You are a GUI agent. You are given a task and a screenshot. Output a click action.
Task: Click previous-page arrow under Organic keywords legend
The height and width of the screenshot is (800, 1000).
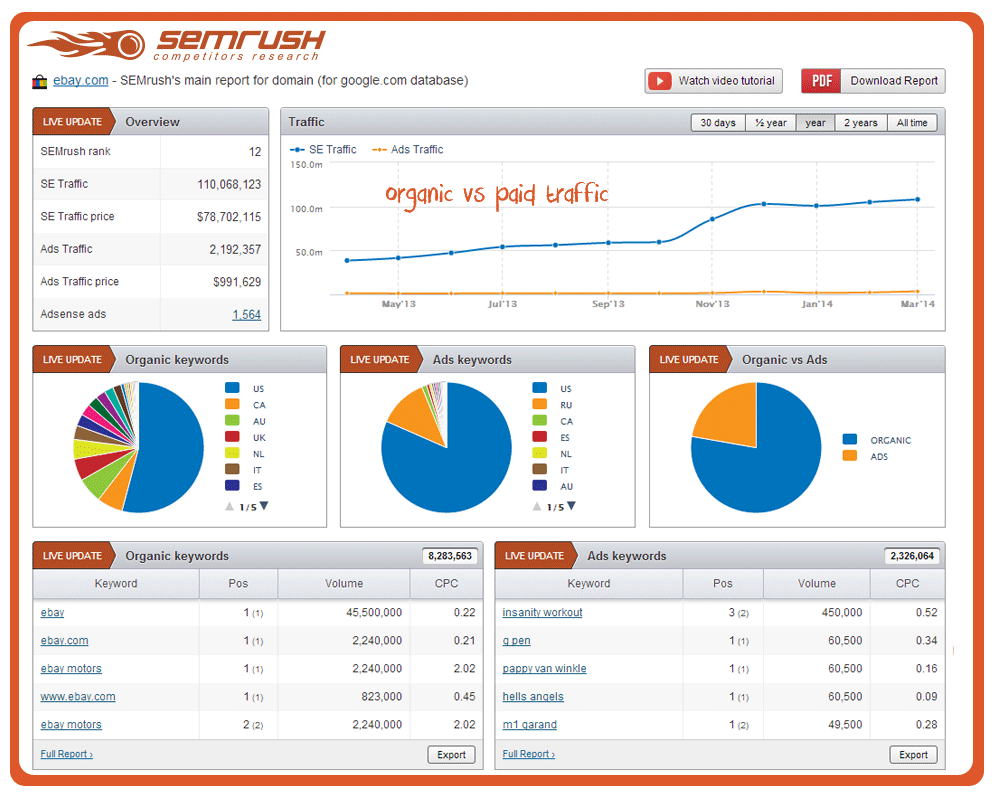point(229,506)
